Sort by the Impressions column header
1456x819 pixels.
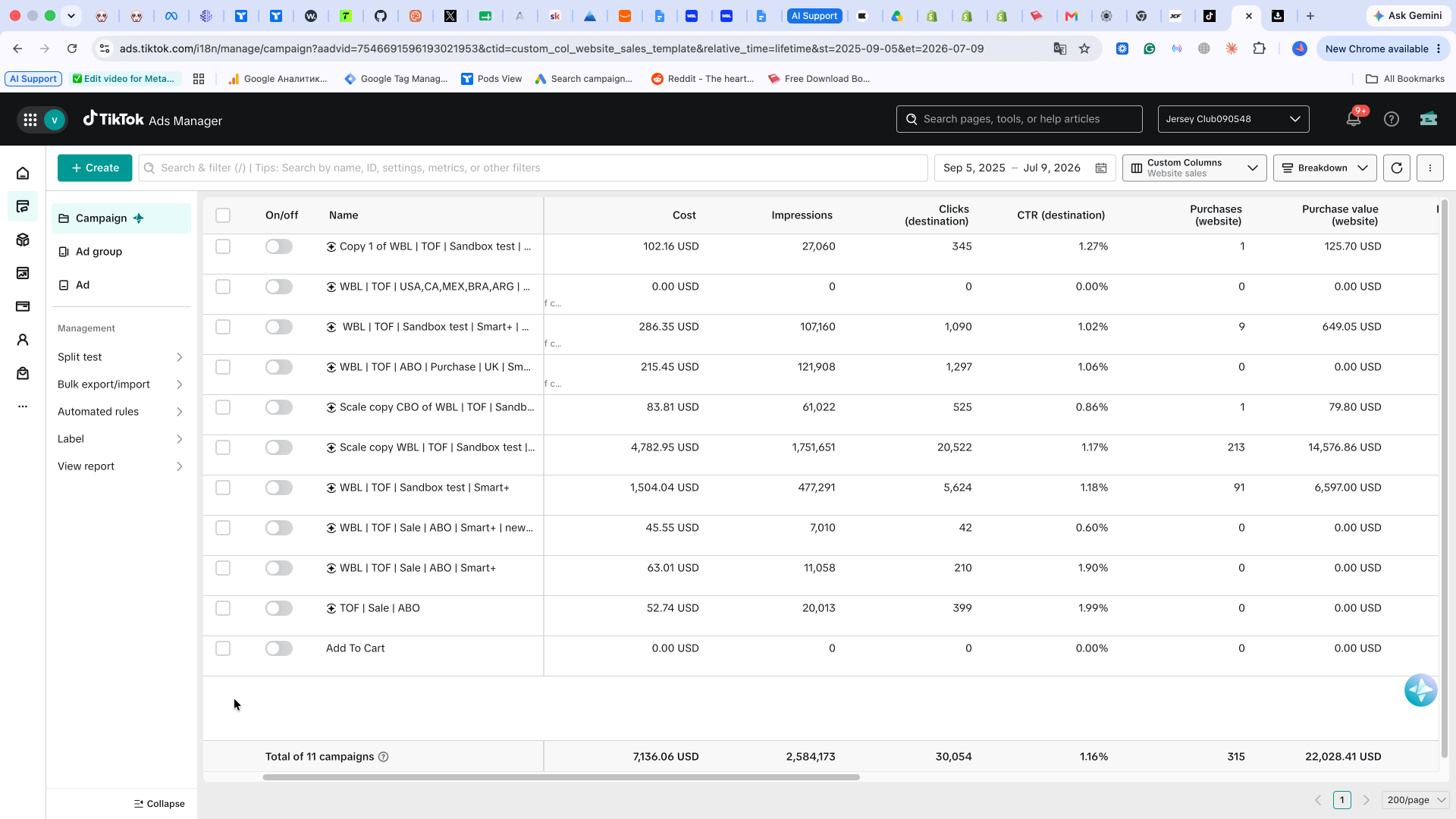(x=802, y=215)
